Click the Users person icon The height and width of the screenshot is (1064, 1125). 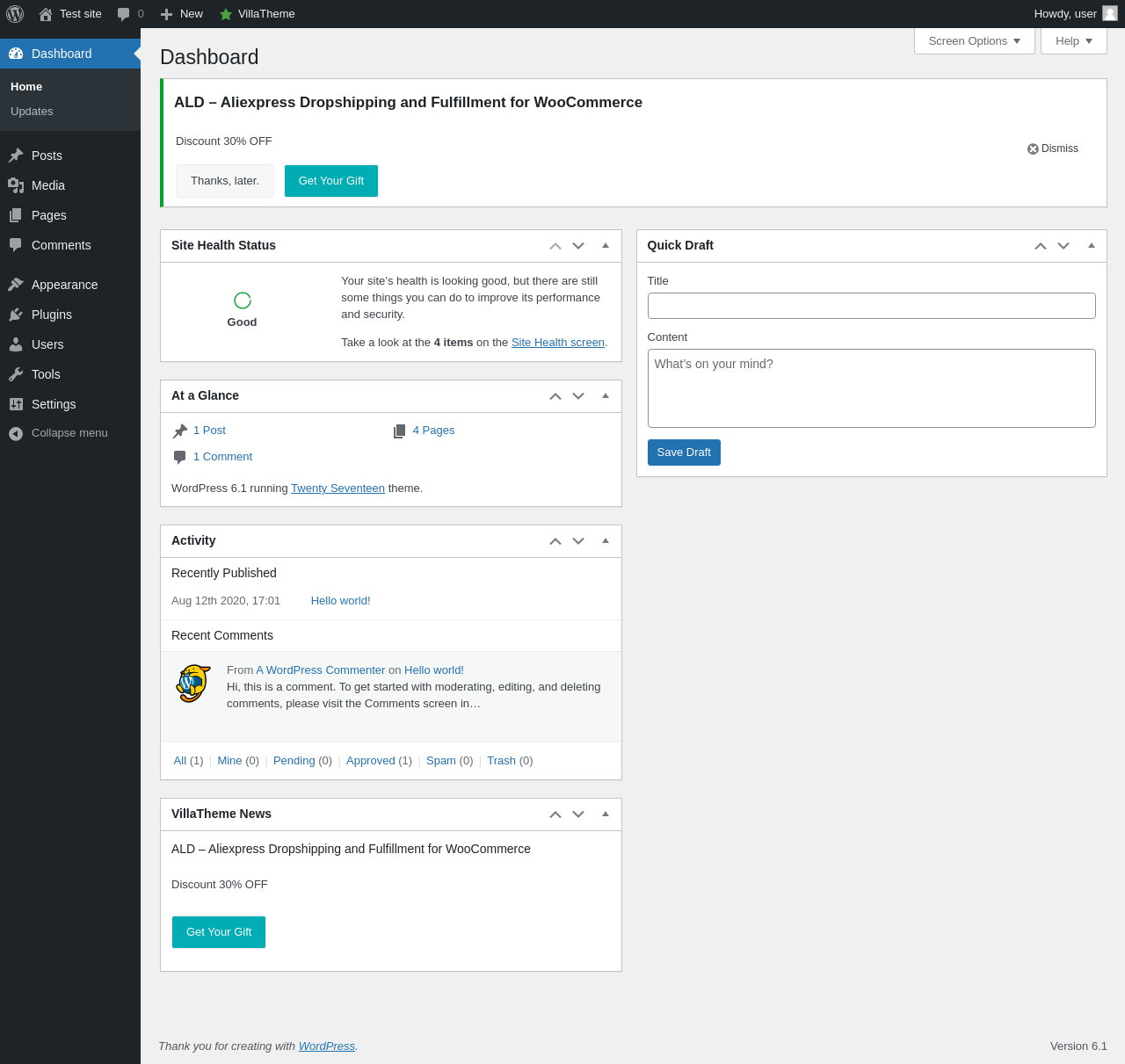(x=16, y=344)
